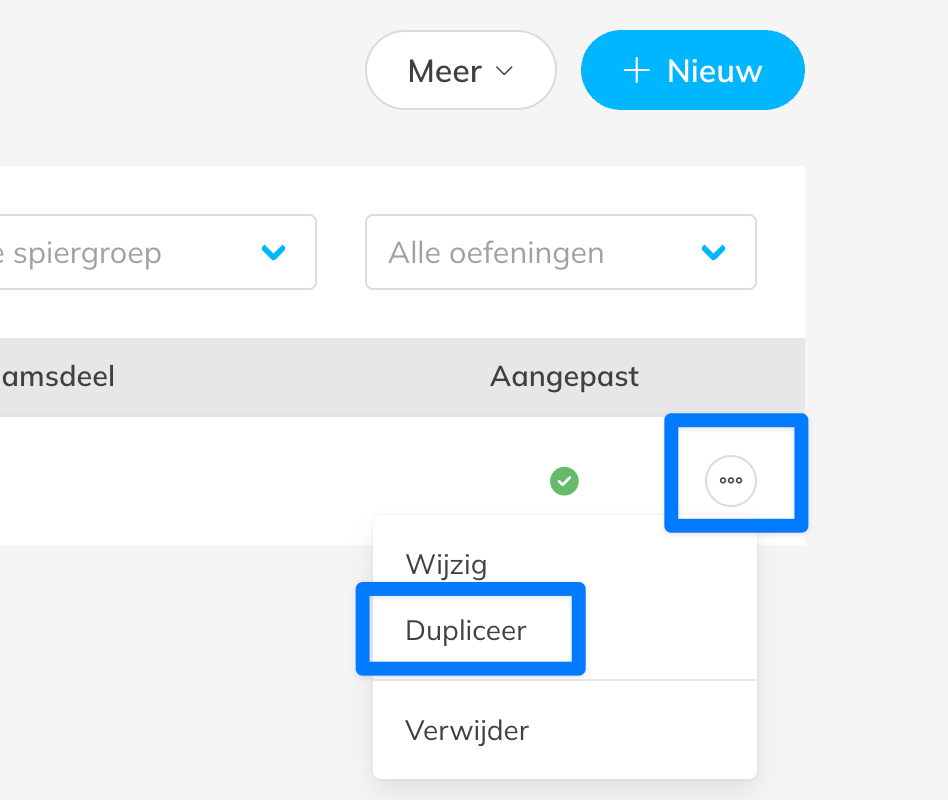Pick Verwijder from the context menu
The image size is (948, 800).
coord(467,730)
